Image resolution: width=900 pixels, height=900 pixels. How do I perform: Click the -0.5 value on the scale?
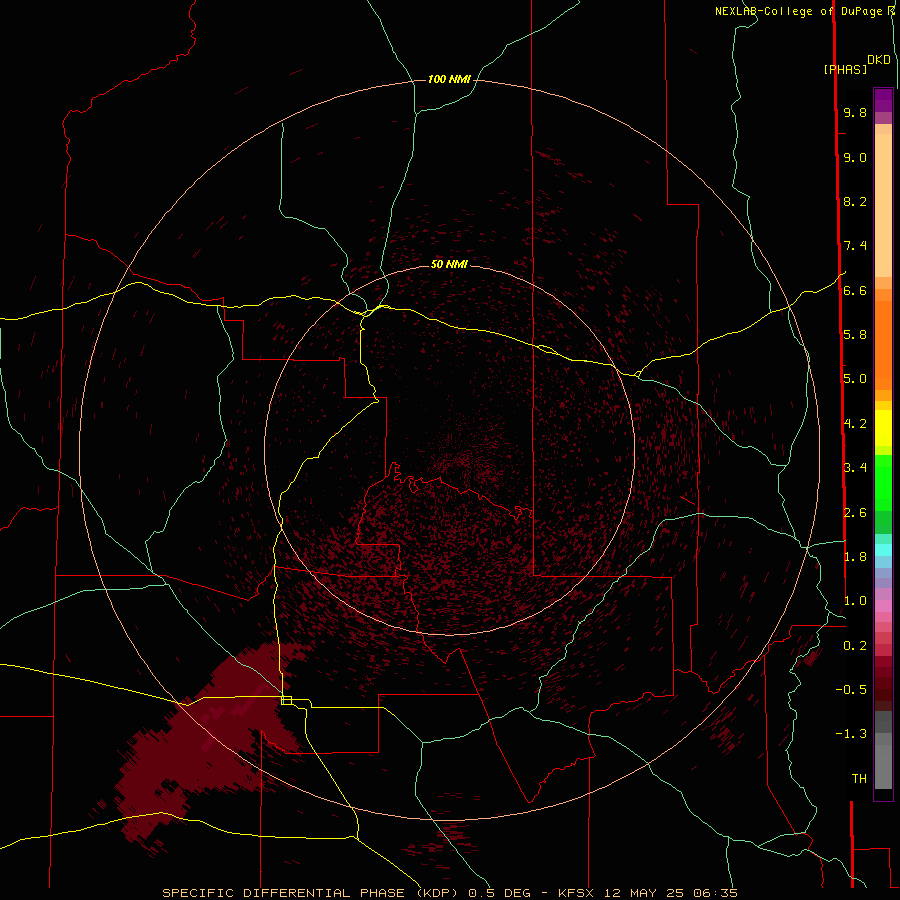point(851,690)
